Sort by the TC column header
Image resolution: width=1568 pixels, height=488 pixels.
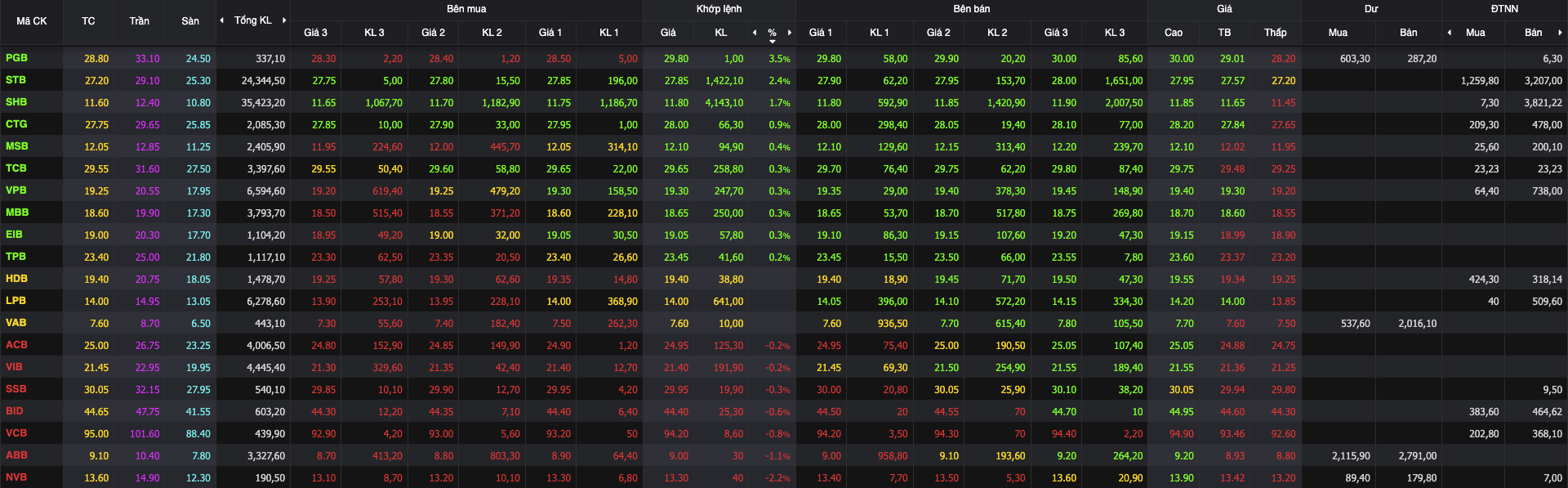[88, 21]
